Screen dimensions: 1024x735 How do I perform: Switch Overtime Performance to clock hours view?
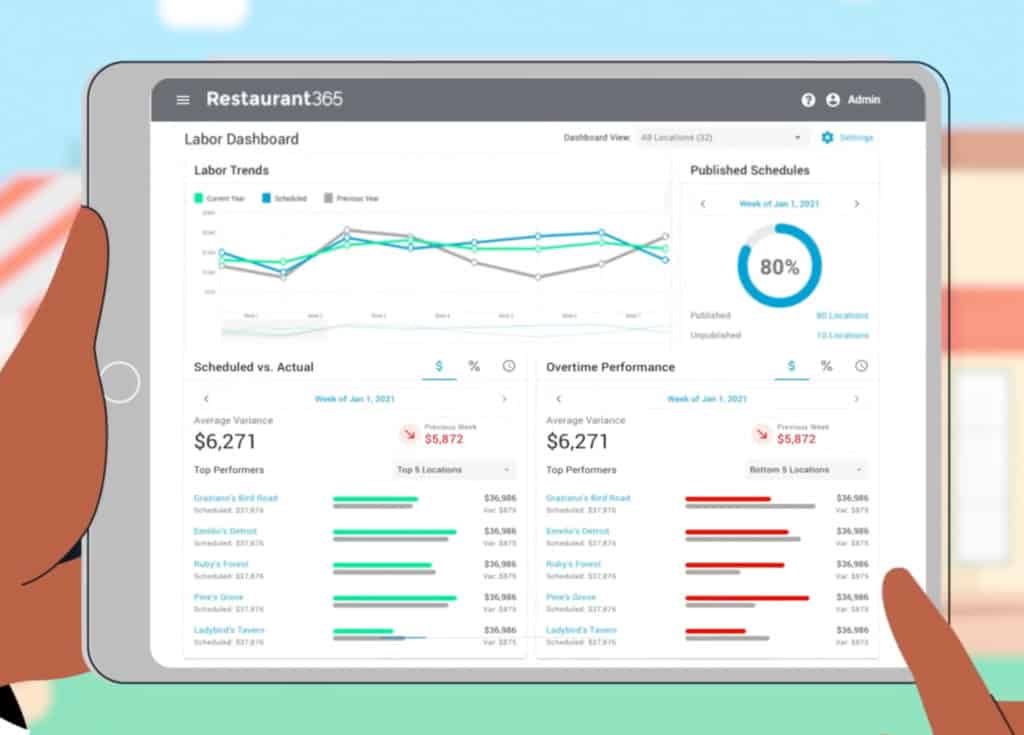coord(861,367)
